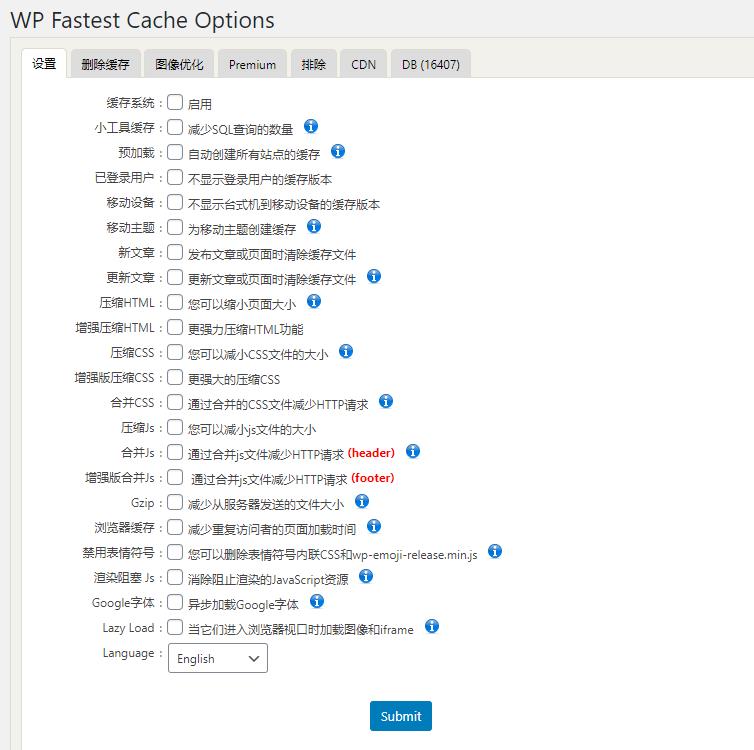Enable the Lazy Load checkbox

pyautogui.click(x=175, y=627)
